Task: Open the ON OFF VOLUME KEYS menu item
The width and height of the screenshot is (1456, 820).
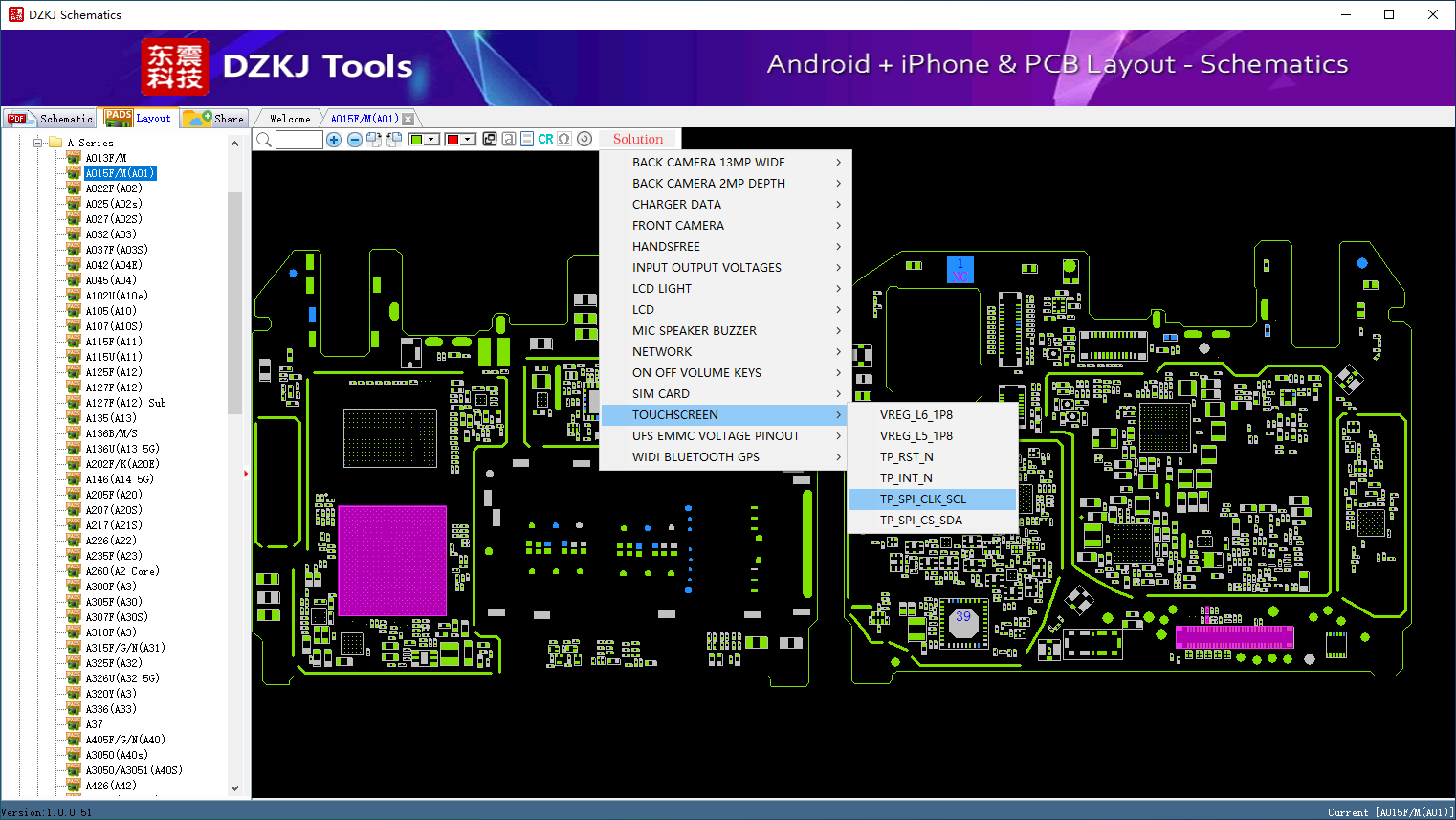Action: coord(725,373)
